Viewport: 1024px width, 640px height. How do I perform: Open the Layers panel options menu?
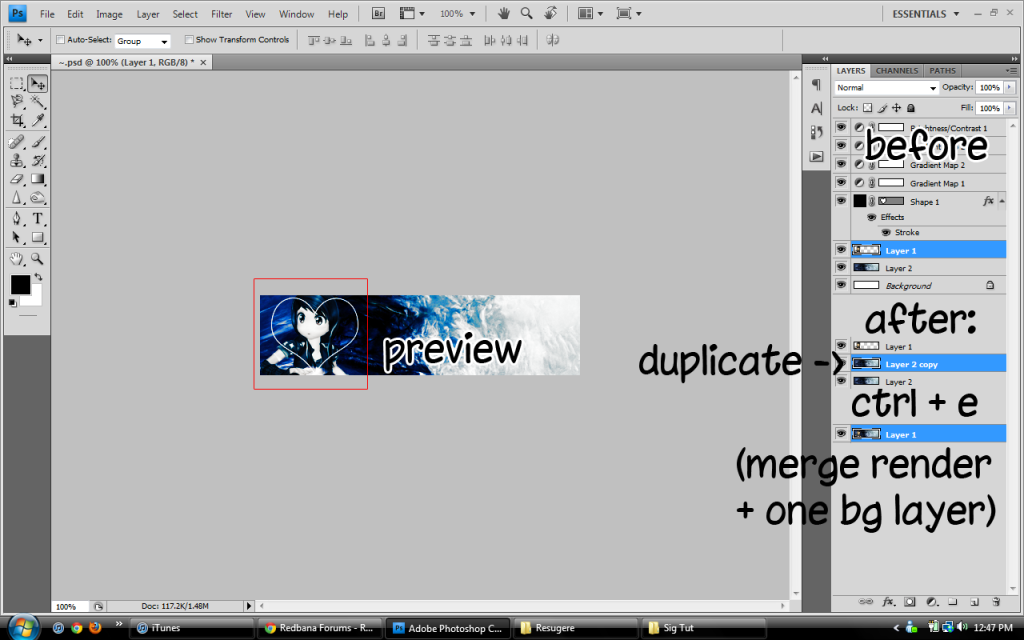click(x=1011, y=71)
